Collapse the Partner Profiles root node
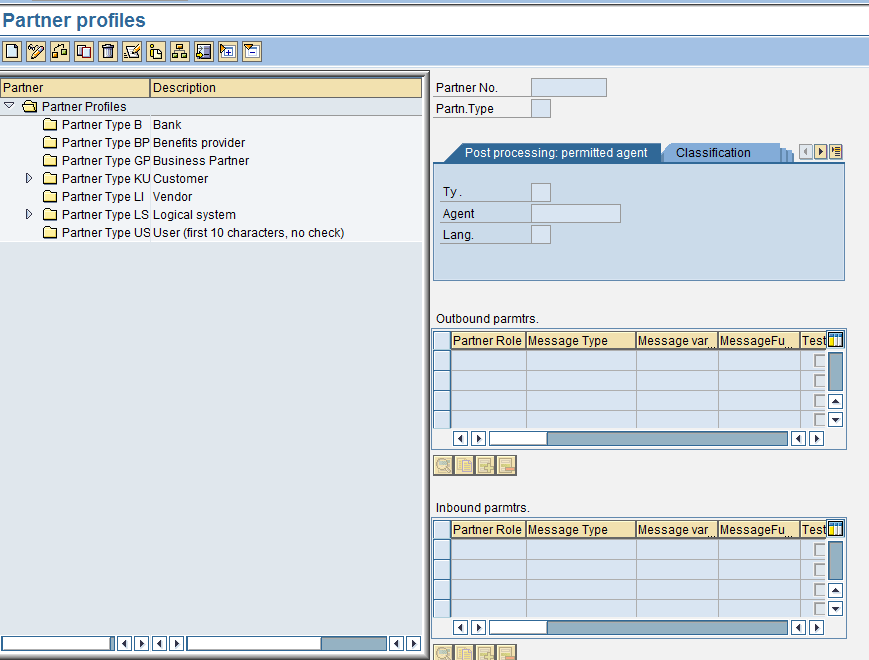 click(x=9, y=106)
